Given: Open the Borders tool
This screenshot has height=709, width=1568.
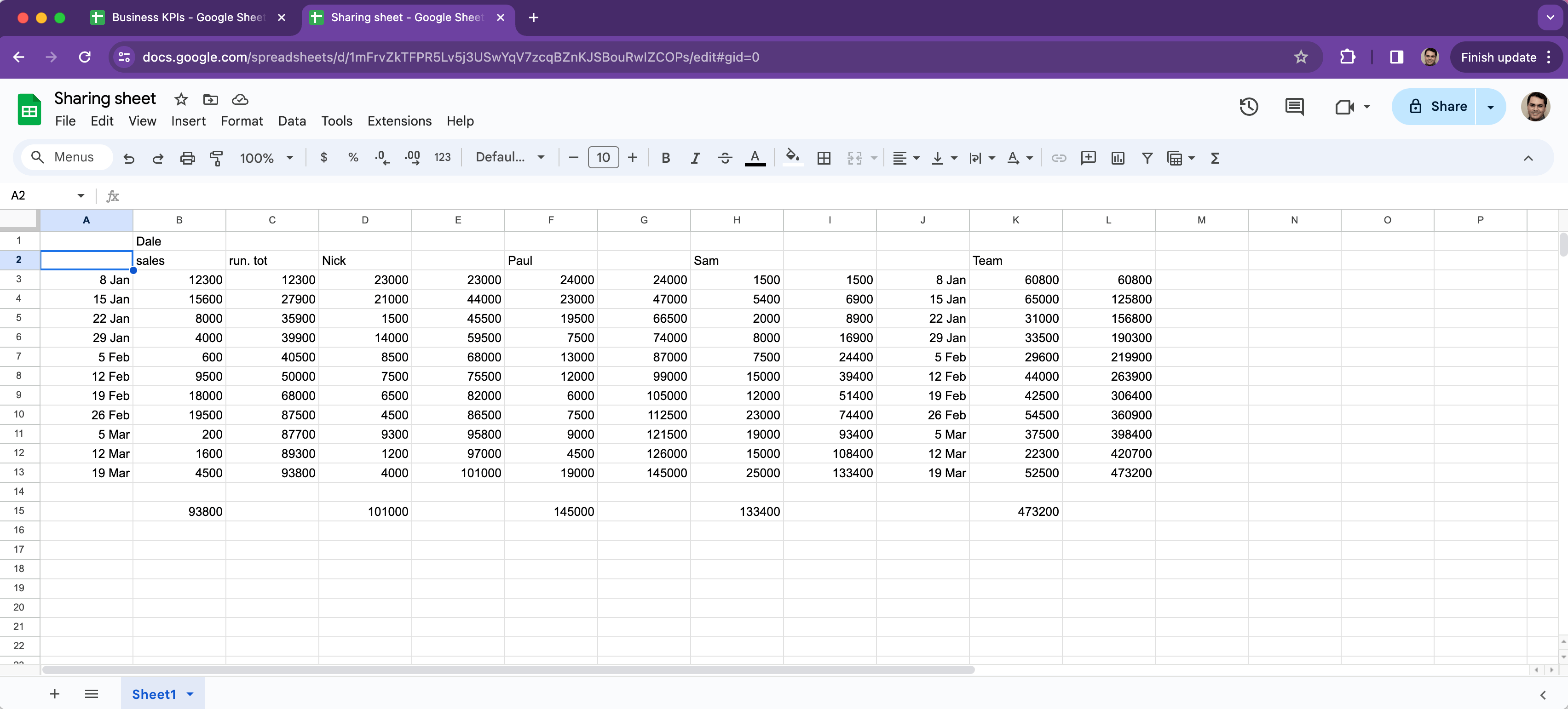Looking at the screenshot, I should [x=824, y=158].
